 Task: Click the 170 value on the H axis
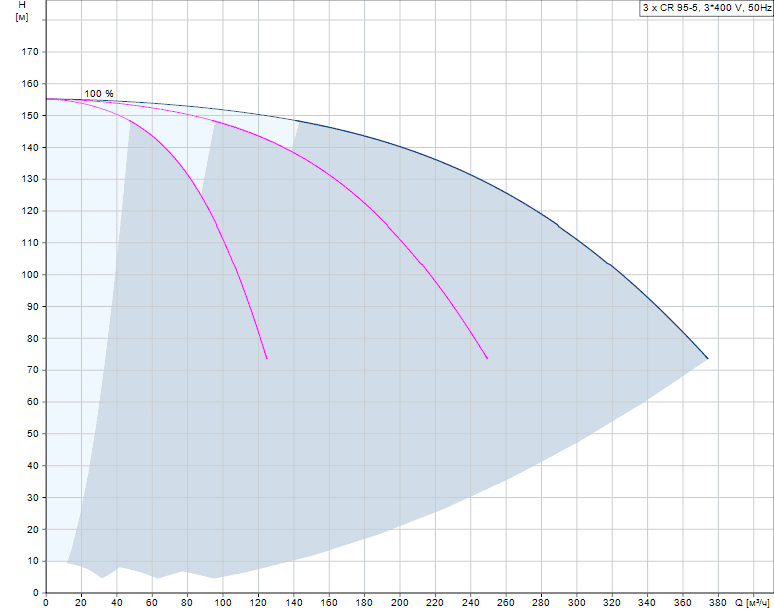[x=30, y=52]
